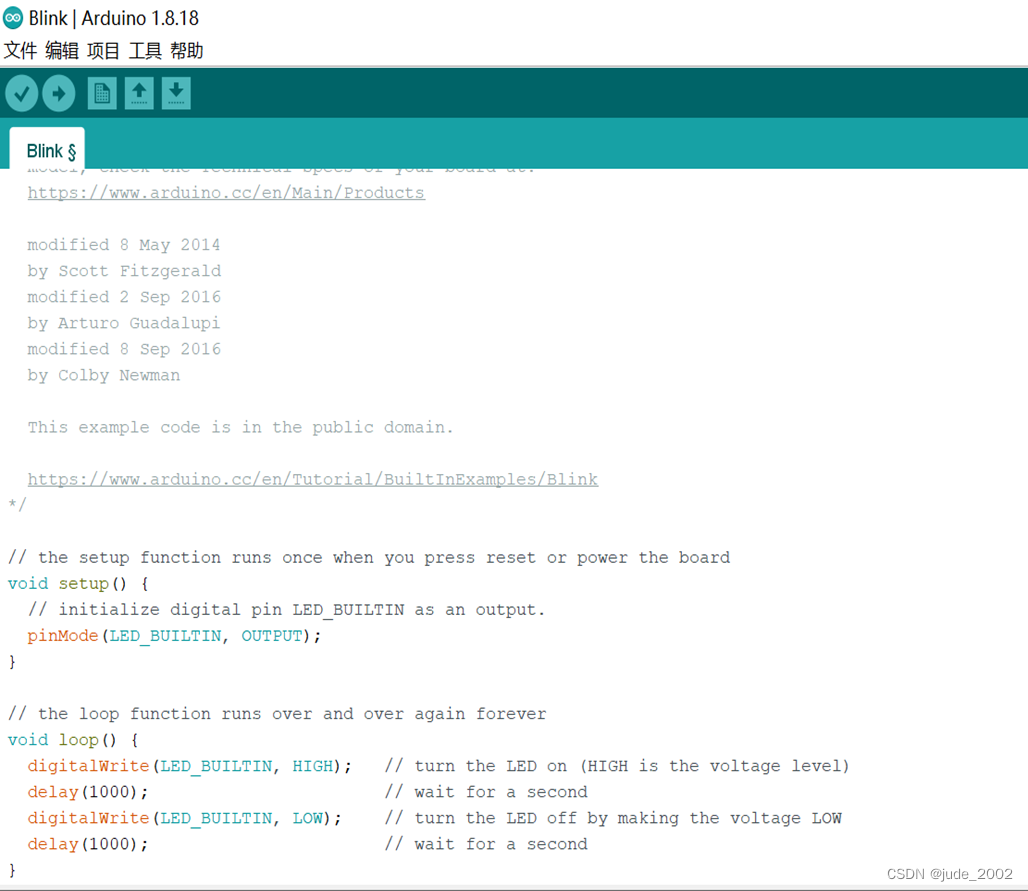This screenshot has height=891, width=1028.
Task: Click the Upload (right arrow) button
Action: pos(59,94)
